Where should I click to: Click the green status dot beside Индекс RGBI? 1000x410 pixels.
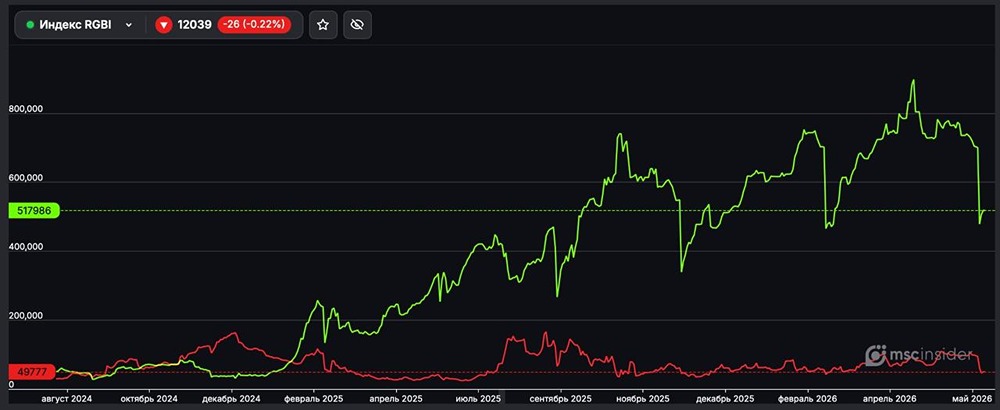tap(30, 25)
